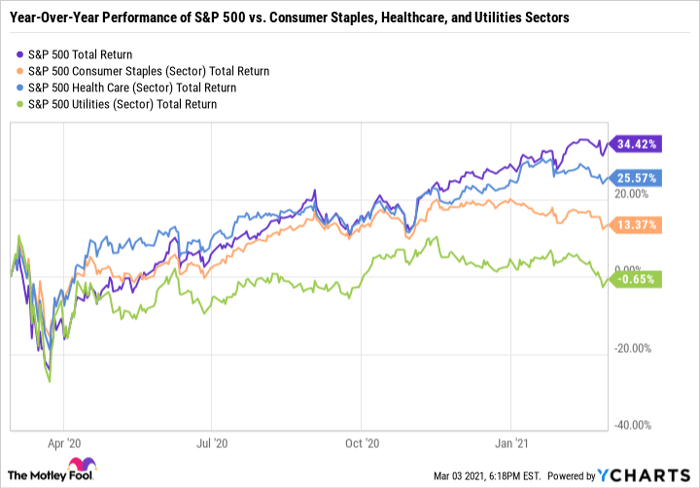Click the -0.65% green value tag
Screen dimensions: 700x488
[x=634, y=279]
